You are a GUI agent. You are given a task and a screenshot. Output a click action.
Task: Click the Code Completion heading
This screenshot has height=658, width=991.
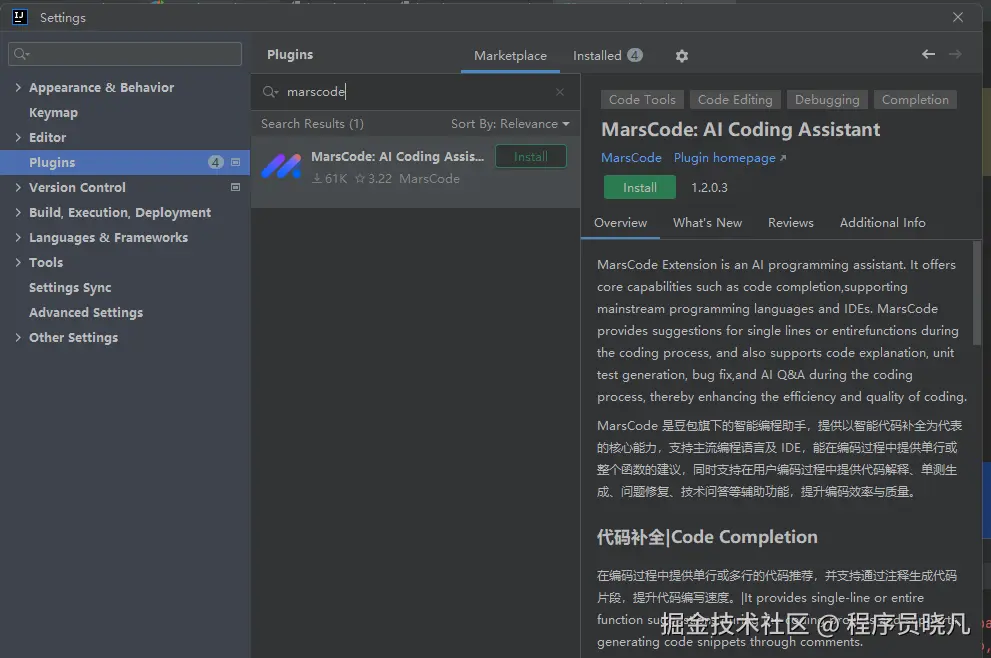tap(707, 537)
